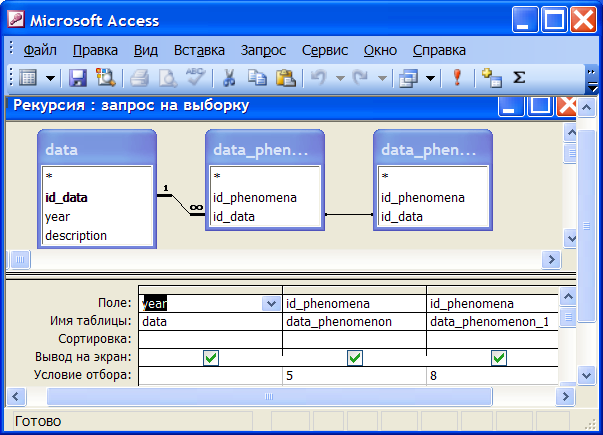Click the Query Type icon
Screen dimensions: 603x435
408,78
